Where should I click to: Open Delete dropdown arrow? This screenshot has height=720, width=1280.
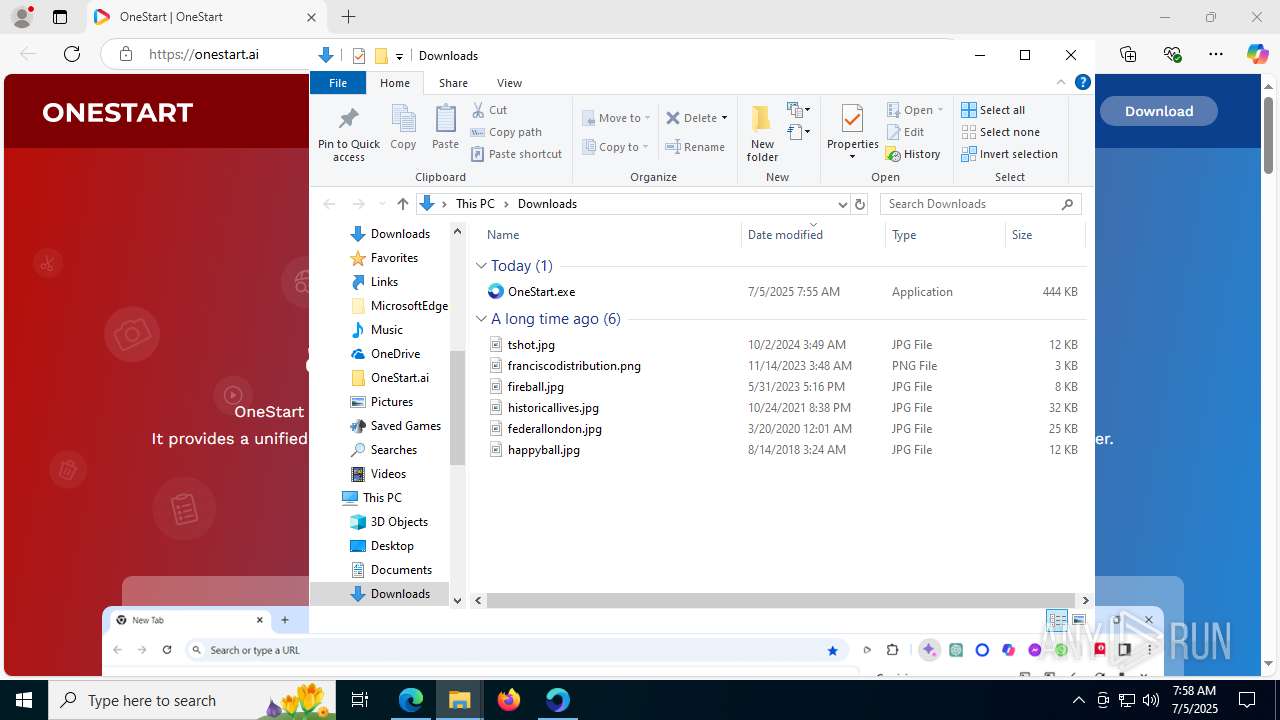[724, 118]
